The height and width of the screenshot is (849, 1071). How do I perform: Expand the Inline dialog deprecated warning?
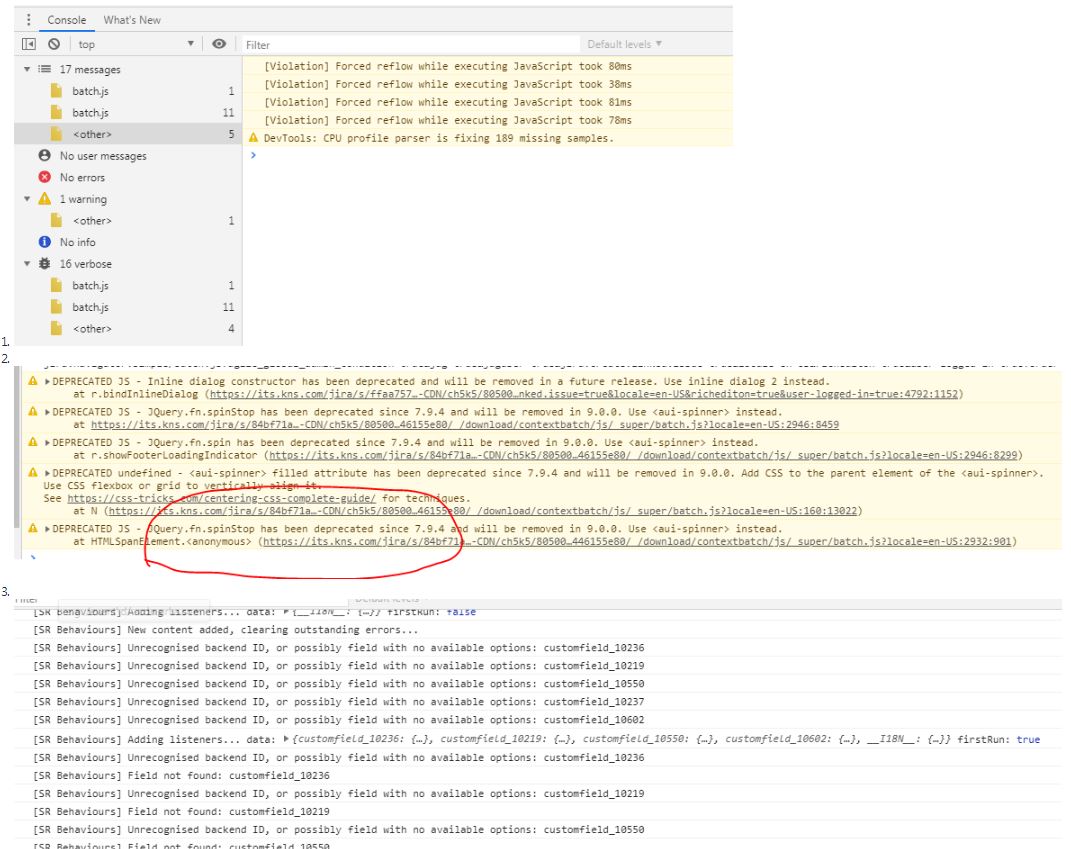(x=47, y=382)
